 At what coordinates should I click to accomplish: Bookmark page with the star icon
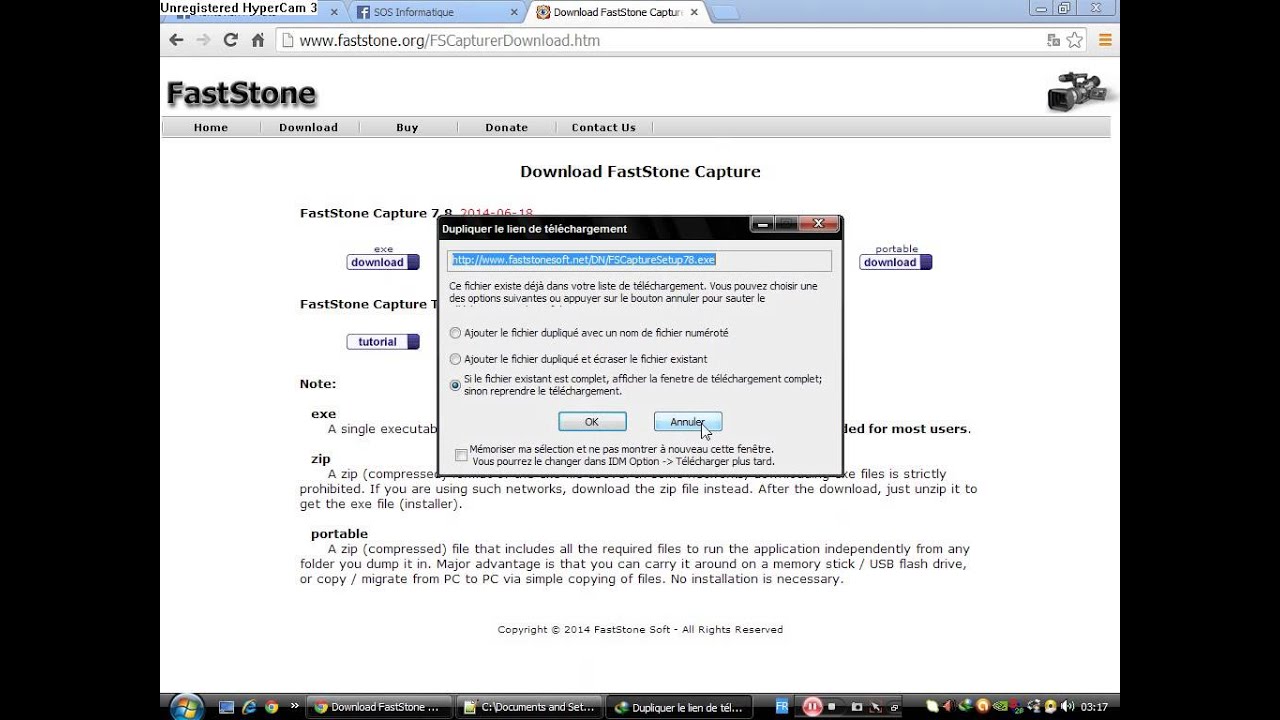[x=1075, y=40]
